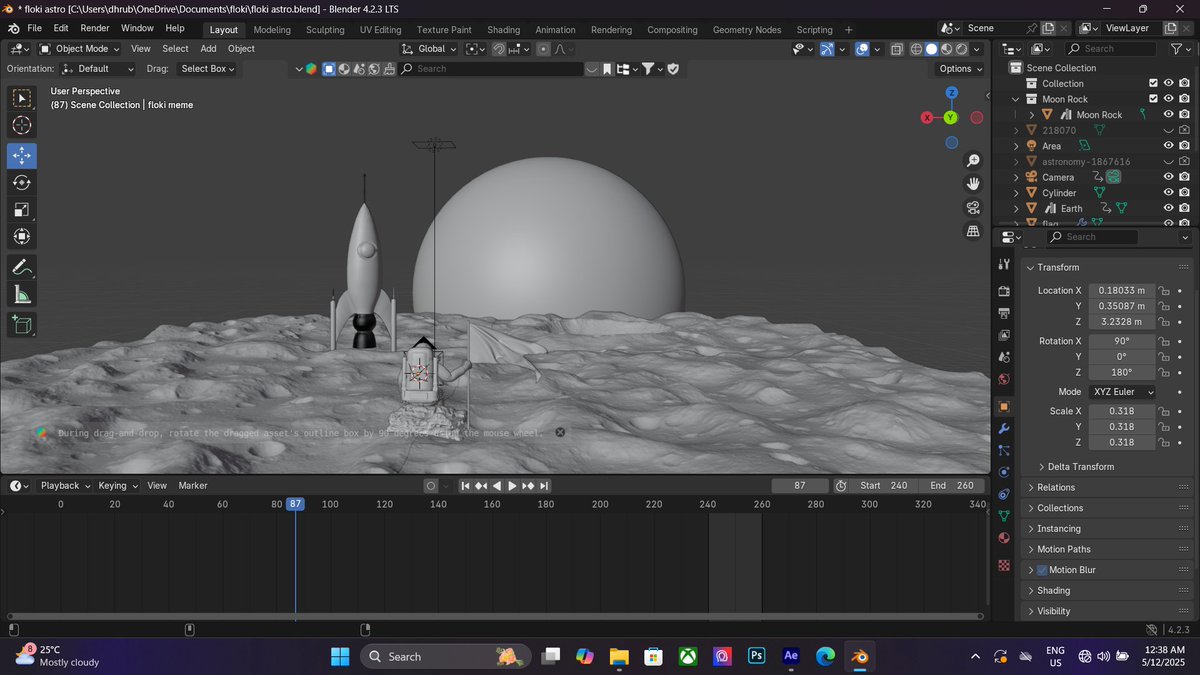Viewport: 1200px width, 675px height.
Task: Toggle viewport gizmos visibility
Action: pyautogui.click(x=828, y=49)
